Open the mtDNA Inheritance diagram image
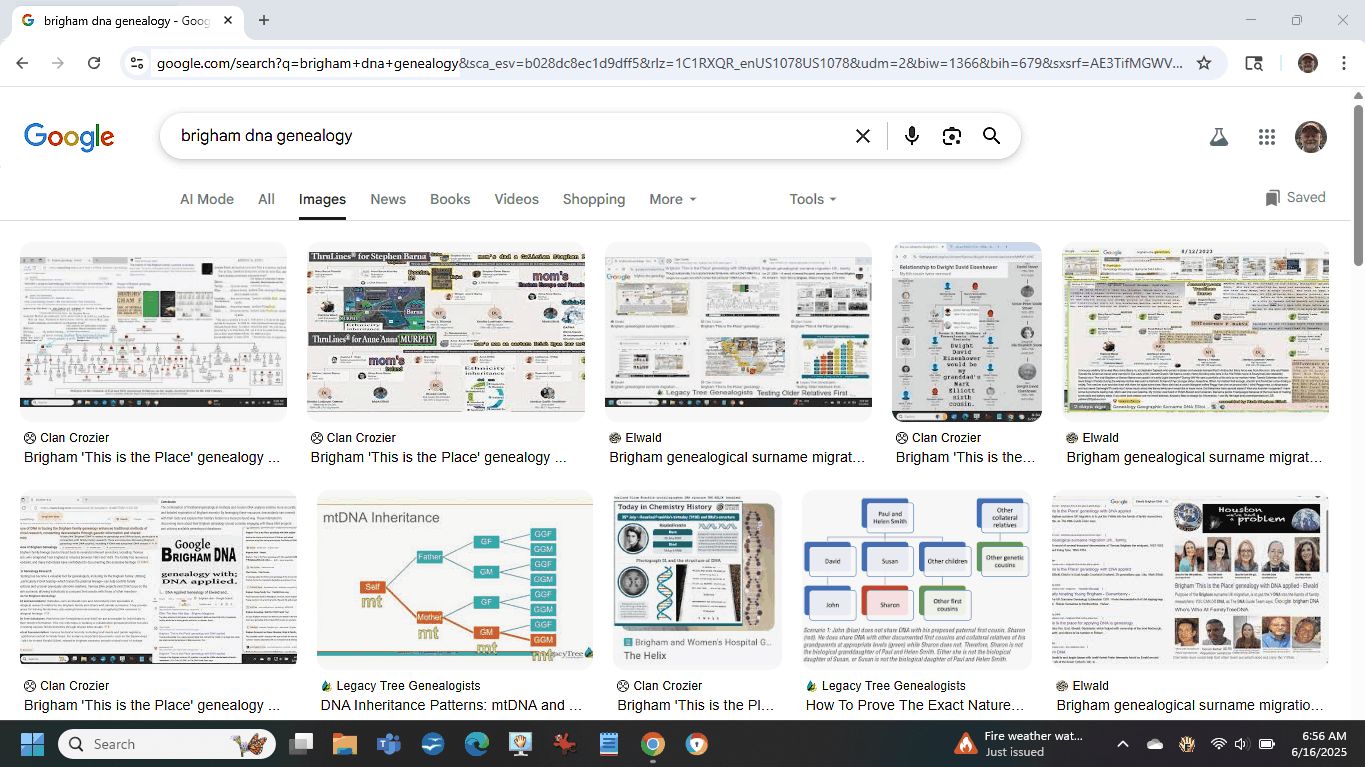1365x767 pixels. pyautogui.click(x=455, y=582)
